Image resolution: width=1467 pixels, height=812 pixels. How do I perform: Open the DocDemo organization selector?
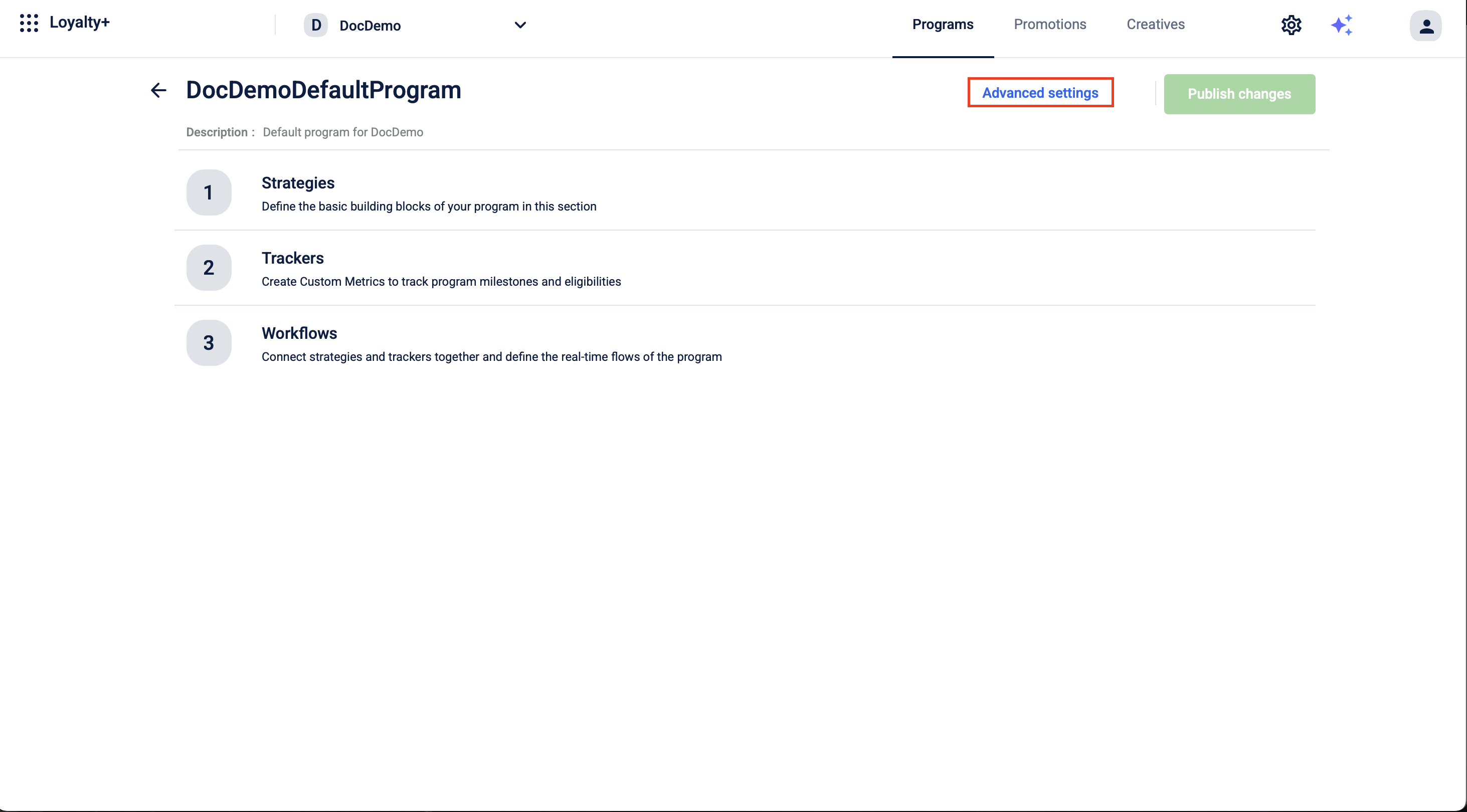click(370, 26)
